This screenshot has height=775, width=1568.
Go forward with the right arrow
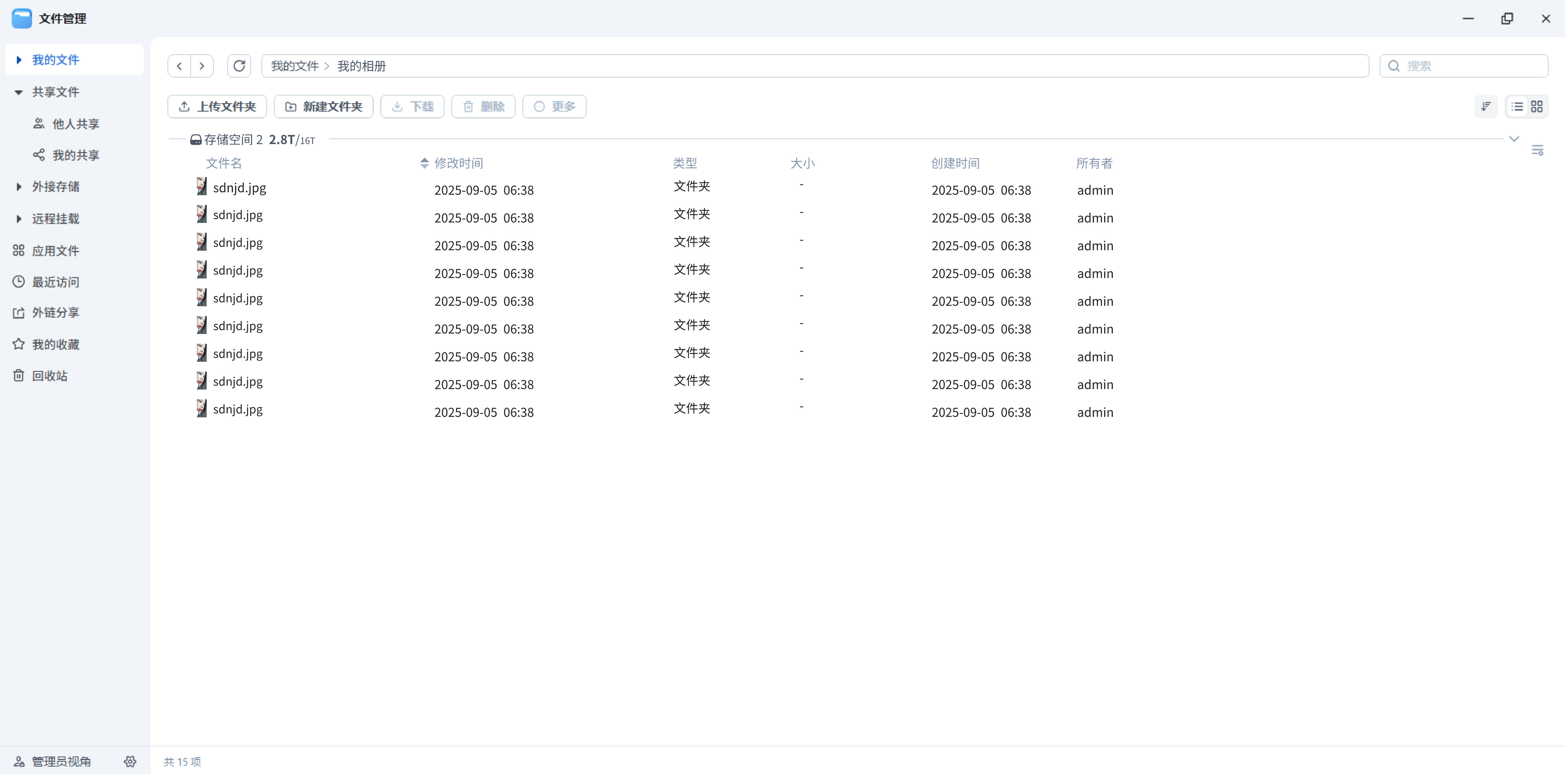[202, 66]
